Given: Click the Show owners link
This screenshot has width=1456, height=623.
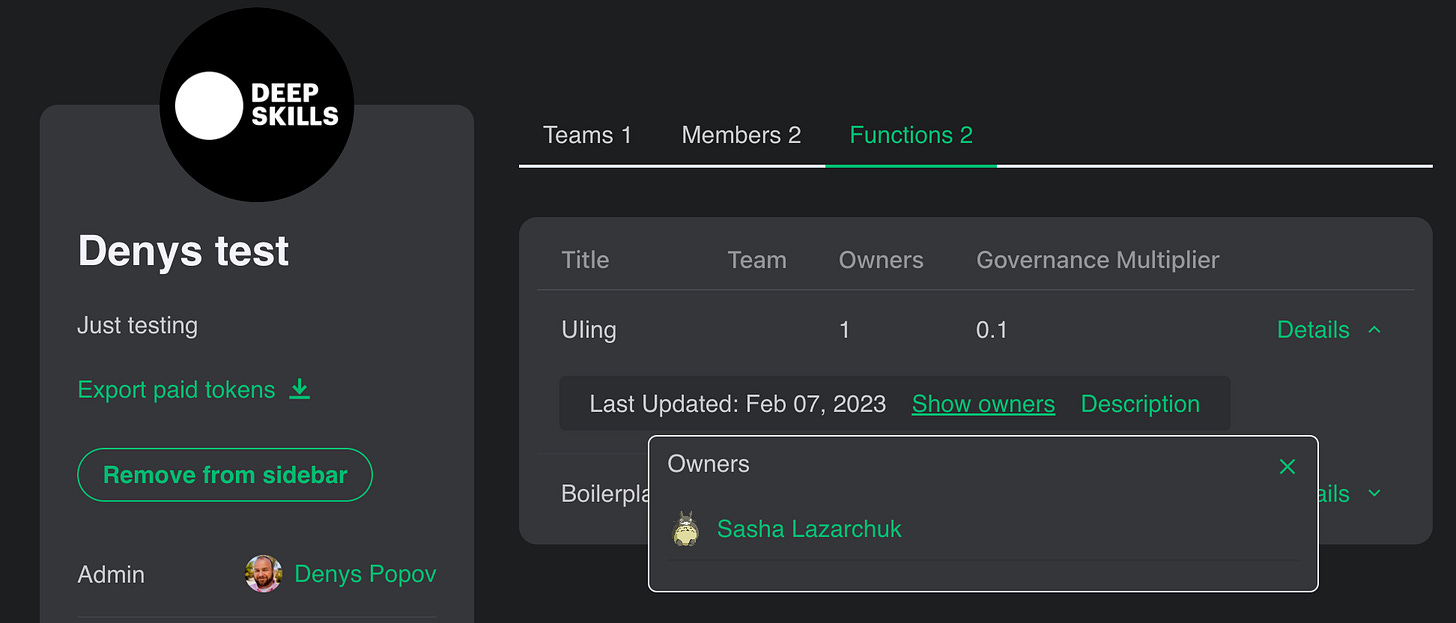Looking at the screenshot, I should (983, 404).
